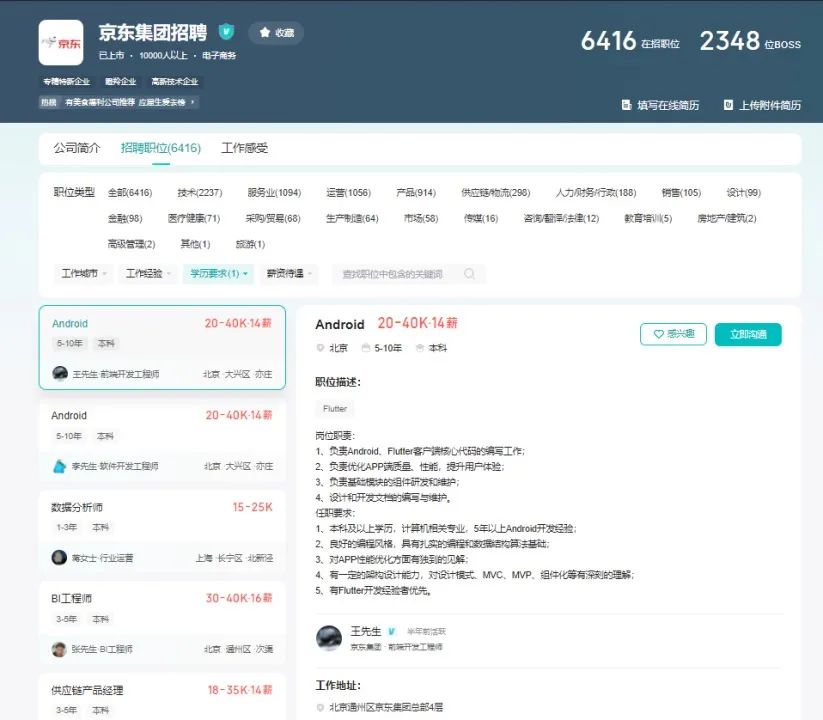
Task: Show 金融(98) positions
Action: coord(125,218)
